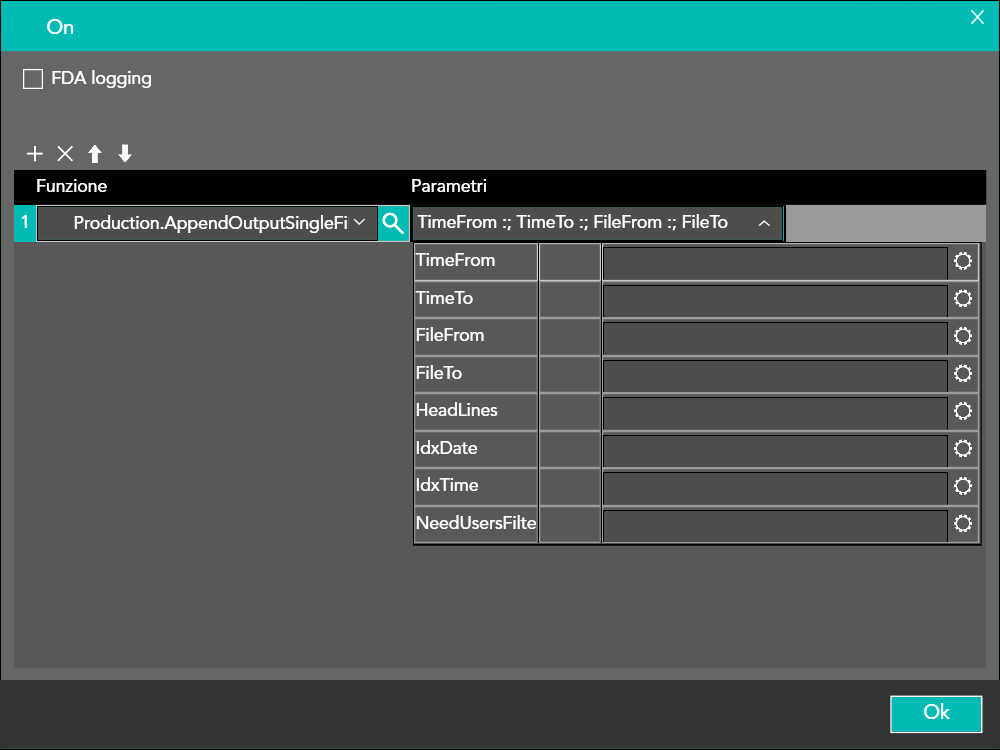1000x750 pixels.
Task: Click the IdxDate value input field
Action: point(774,449)
